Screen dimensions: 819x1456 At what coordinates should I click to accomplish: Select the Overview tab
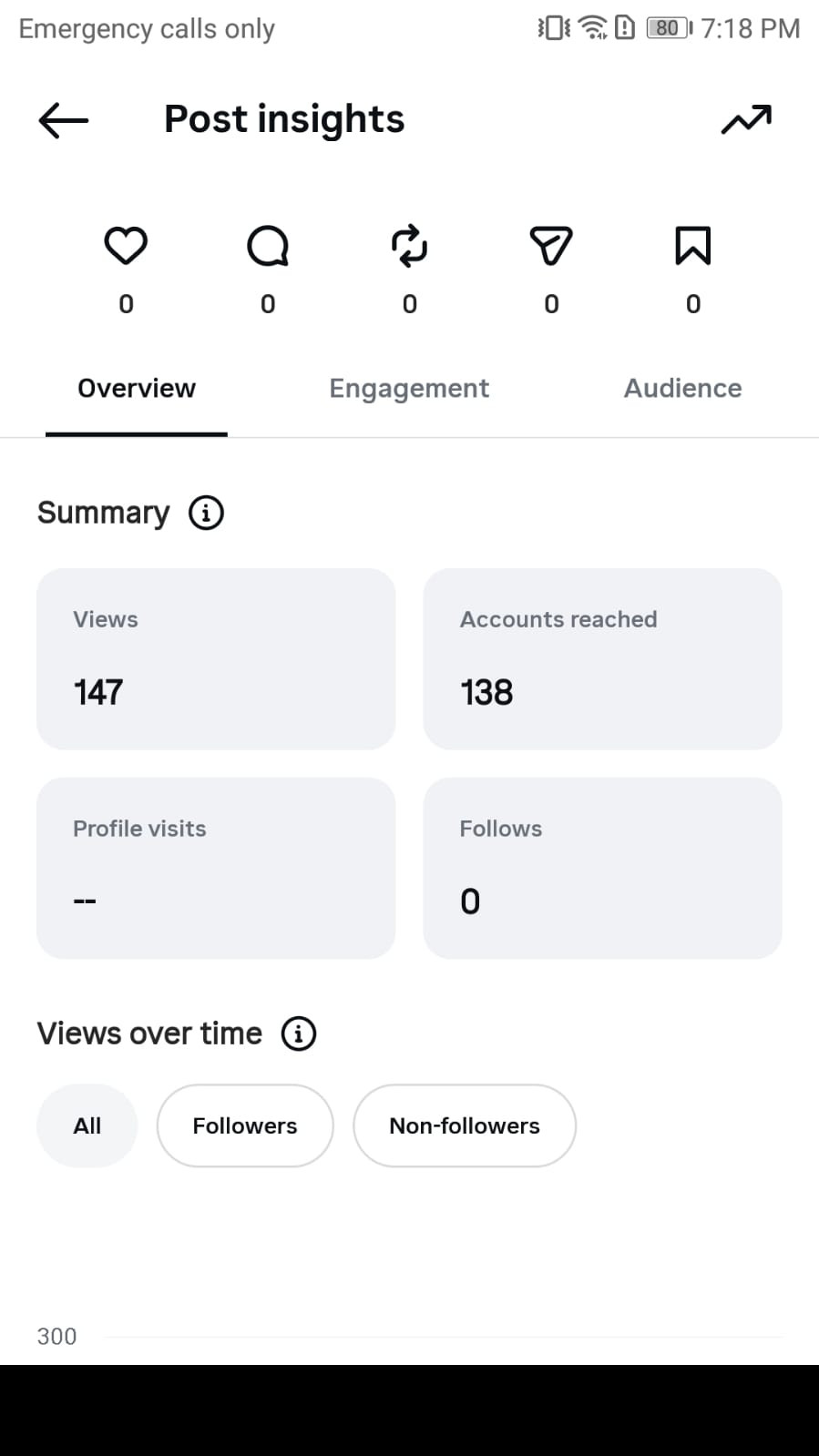[x=137, y=389]
